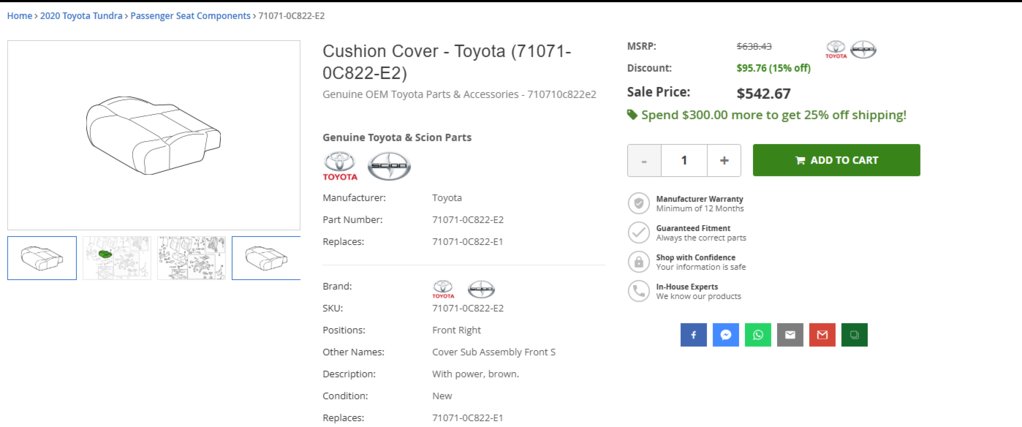
Task: Open Passenger Seat Components breadcrumb
Action: [190, 16]
